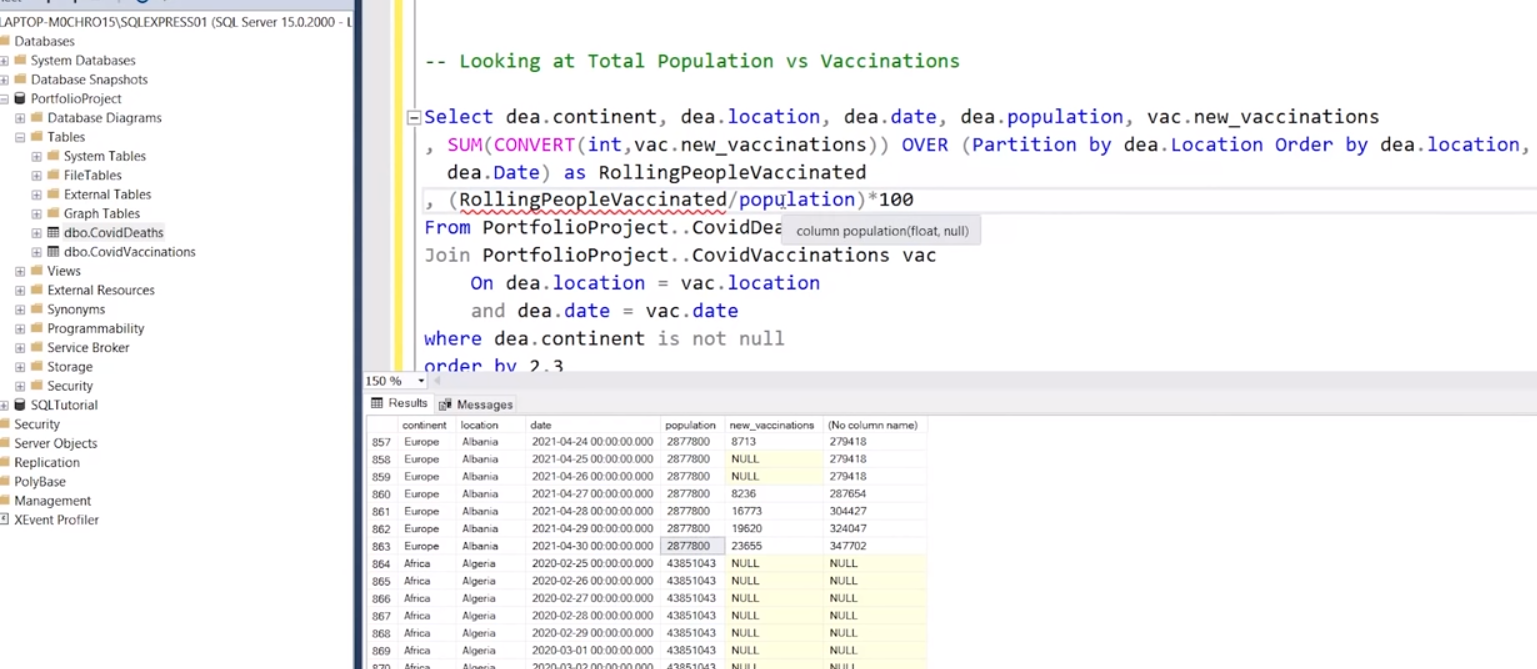
Task: Click the Graph Tables folder icon
Action: pos(51,213)
